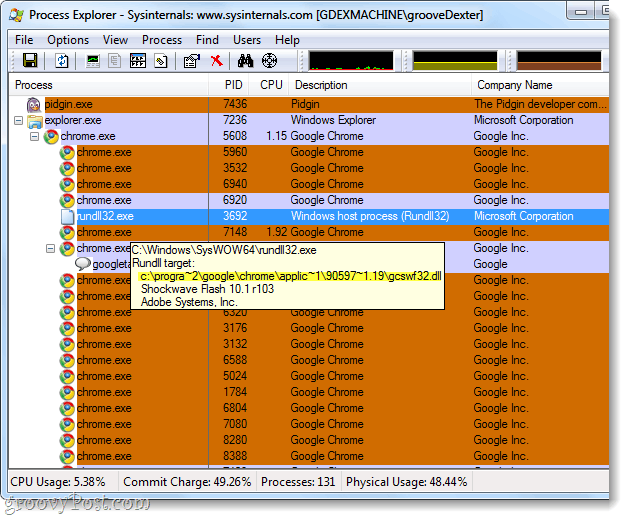Open the Process menu
Image resolution: width=629 pixels, height=520 pixels.
pos(162,40)
